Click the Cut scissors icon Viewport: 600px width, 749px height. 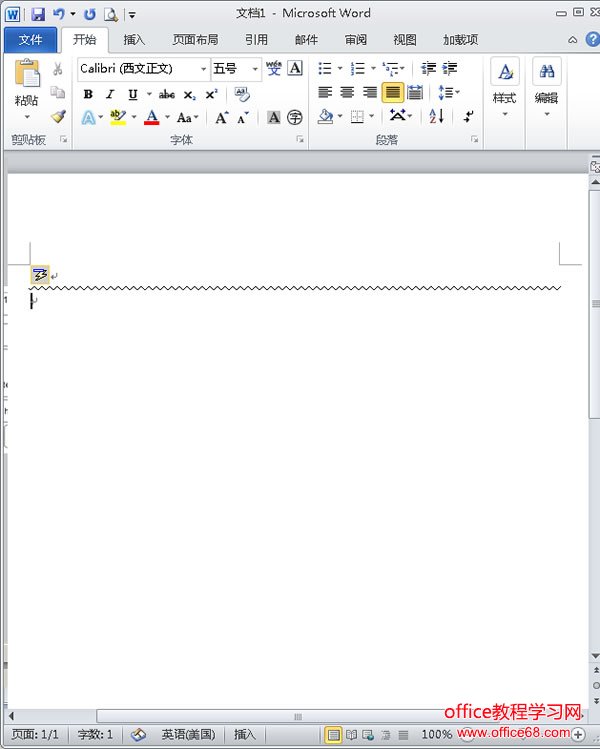point(58,69)
